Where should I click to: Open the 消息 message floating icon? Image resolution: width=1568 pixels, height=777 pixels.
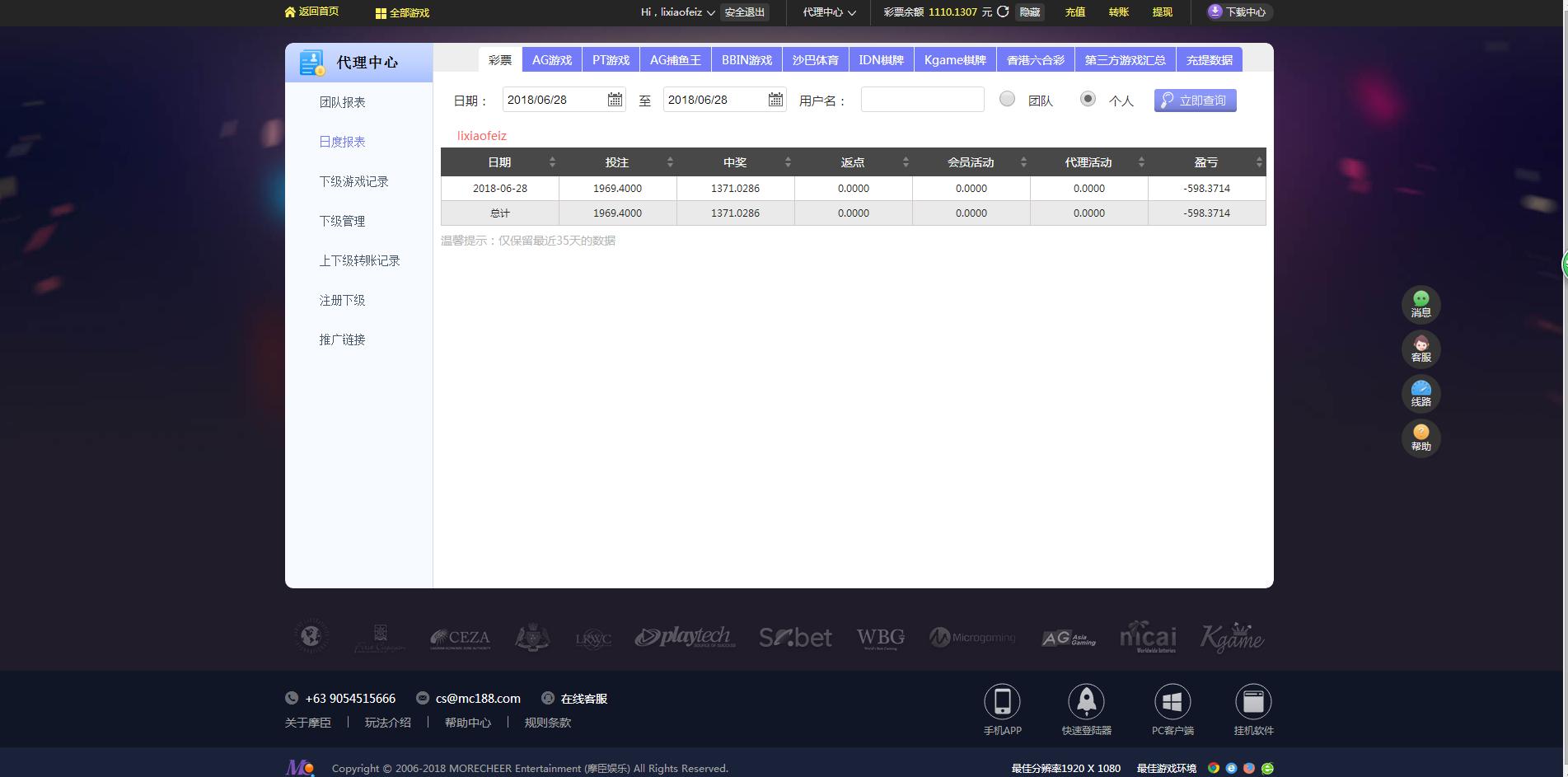point(1421,304)
